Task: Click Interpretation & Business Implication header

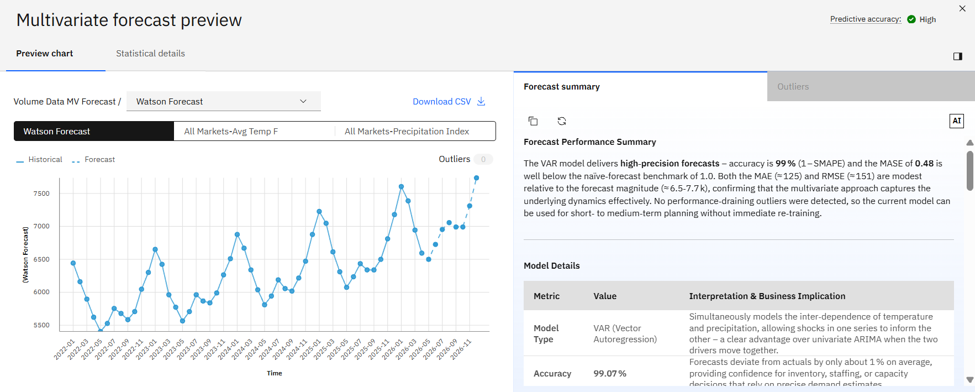Action: coord(767,296)
